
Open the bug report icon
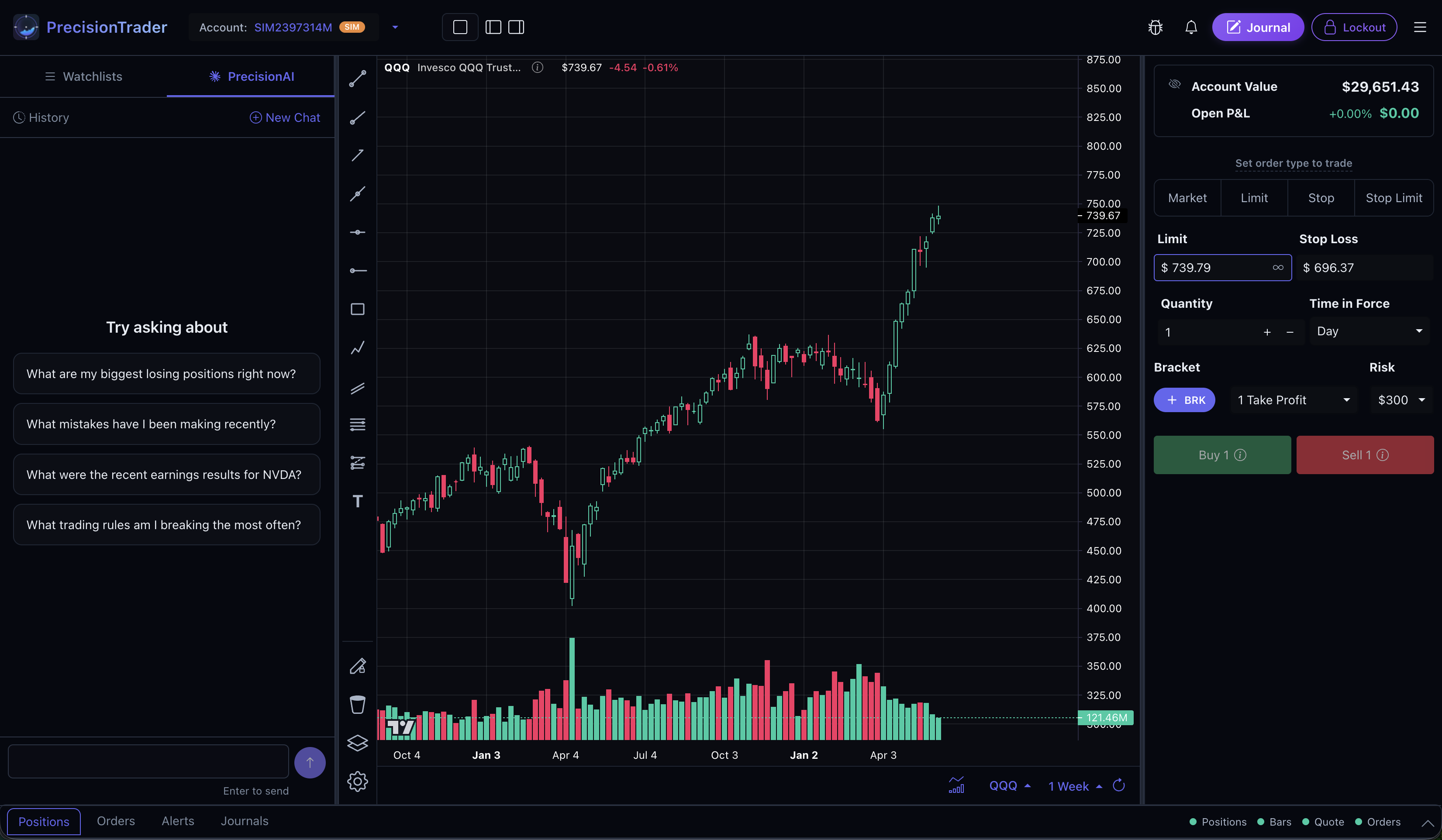pos(1156,28)
